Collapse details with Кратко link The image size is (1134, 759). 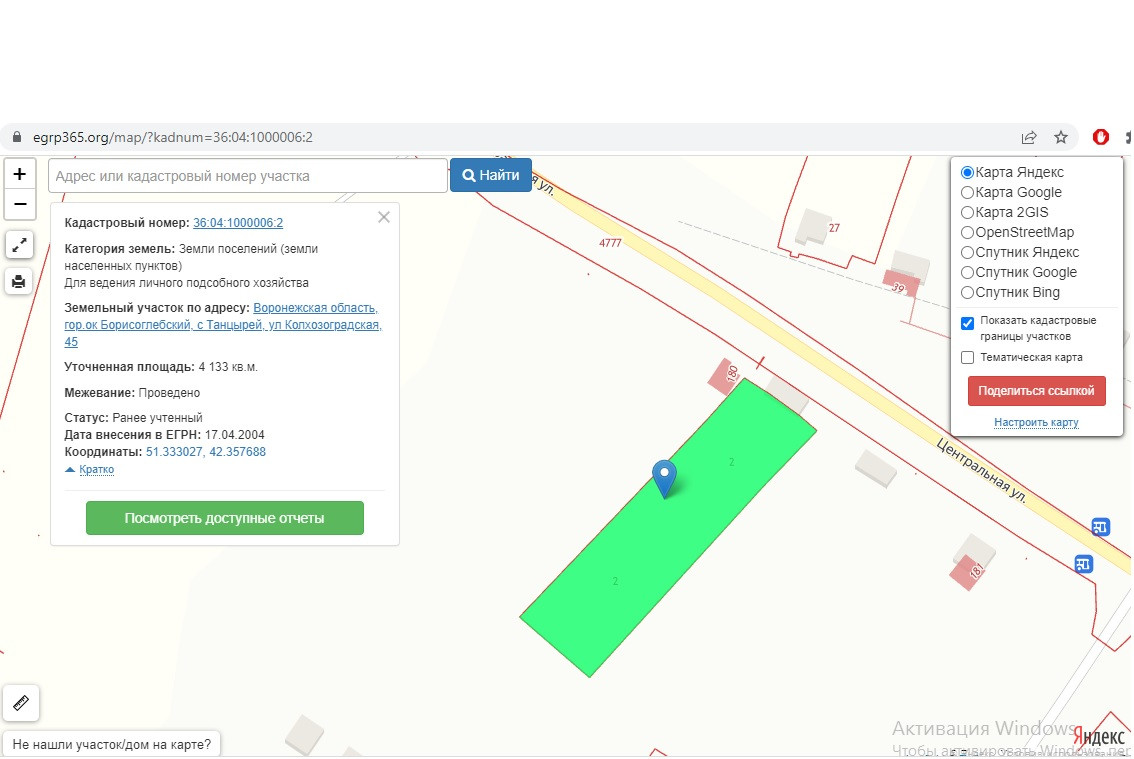(96, 470)
